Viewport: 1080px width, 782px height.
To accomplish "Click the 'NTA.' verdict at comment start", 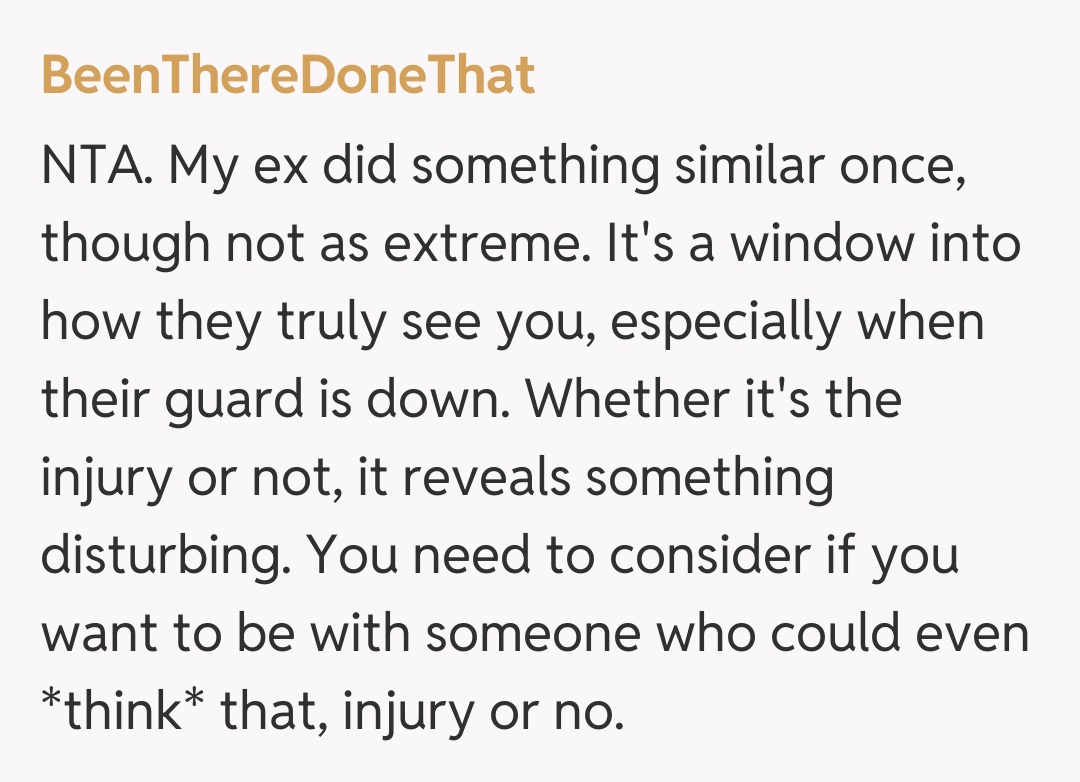I will click(97, 166).
